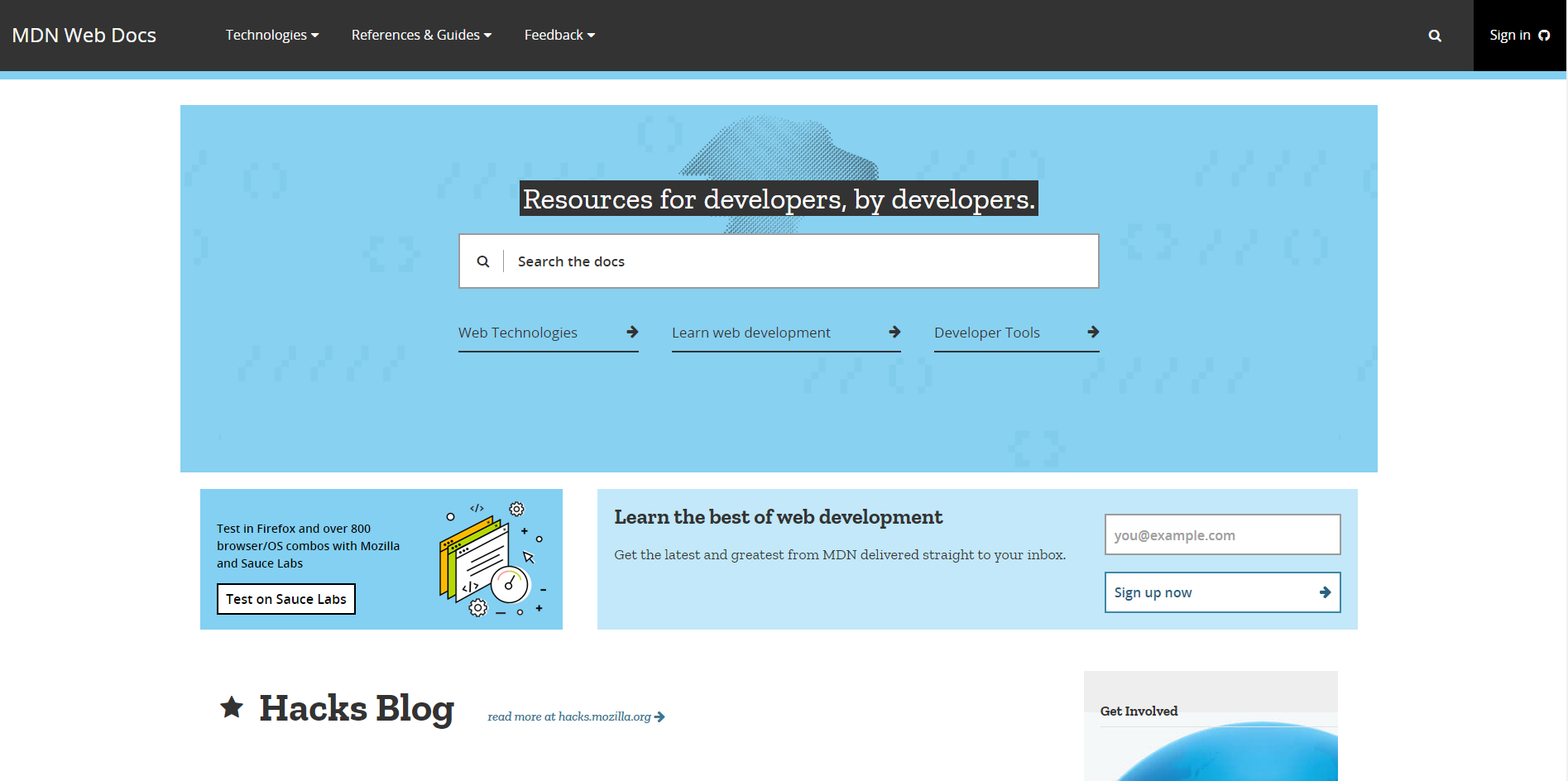Click the arrow after hacks.mozilla.org link

(659, 717)
